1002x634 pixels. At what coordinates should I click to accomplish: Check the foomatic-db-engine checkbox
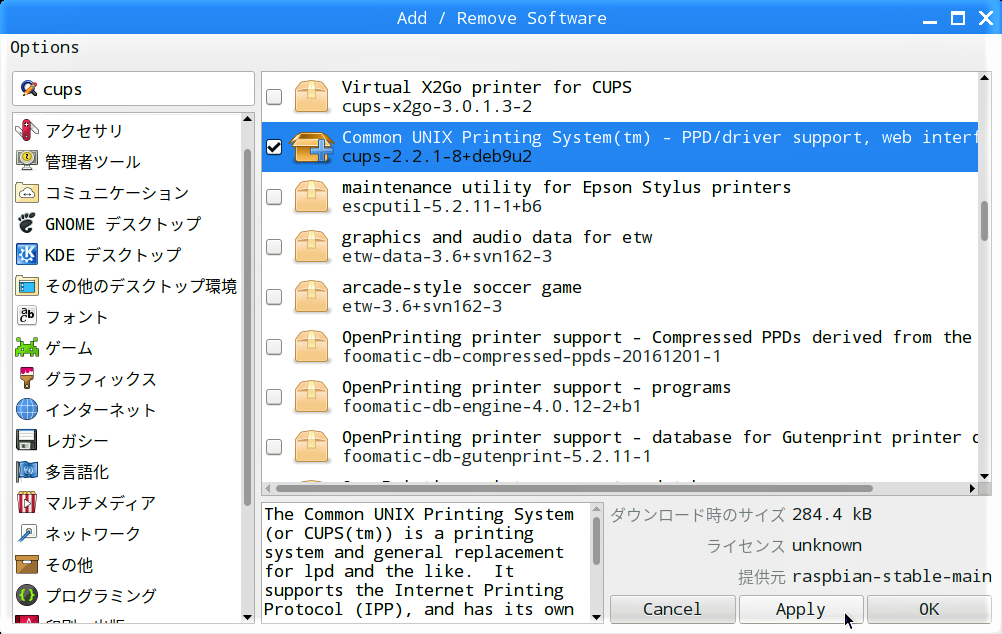click(274, 396)
